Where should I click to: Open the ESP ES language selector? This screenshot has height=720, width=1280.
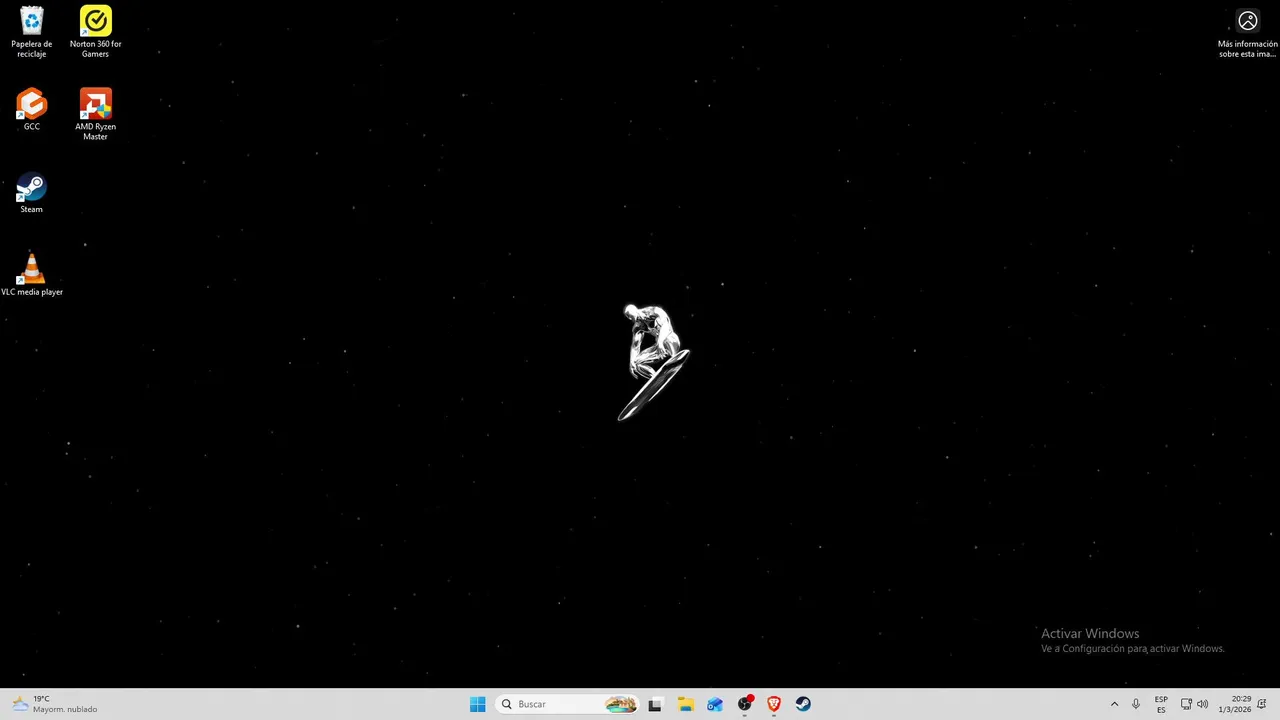click(1161, 704)
